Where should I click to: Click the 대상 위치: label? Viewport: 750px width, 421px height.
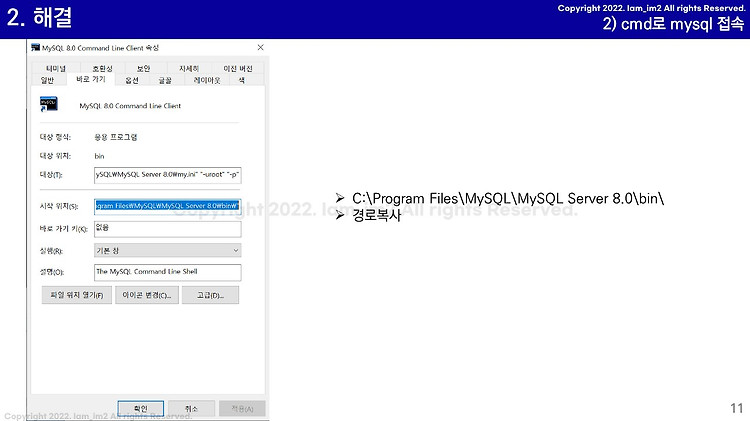[x=55, y=156]
